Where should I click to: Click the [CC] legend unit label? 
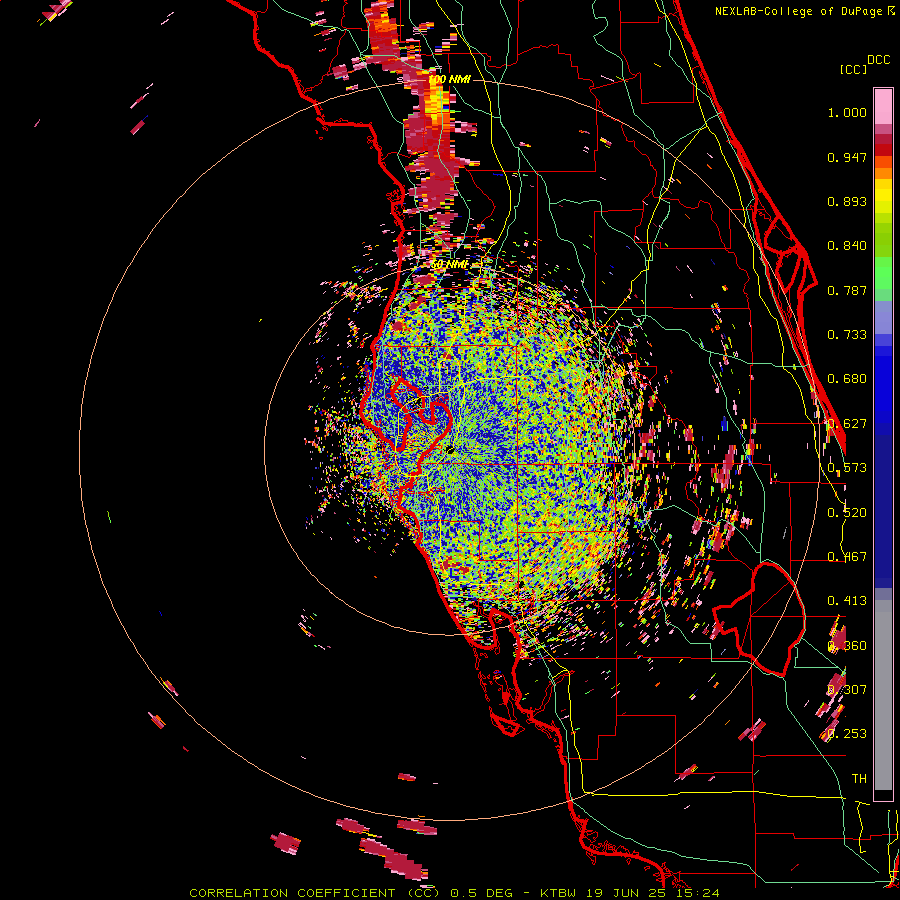click(853, 69)
